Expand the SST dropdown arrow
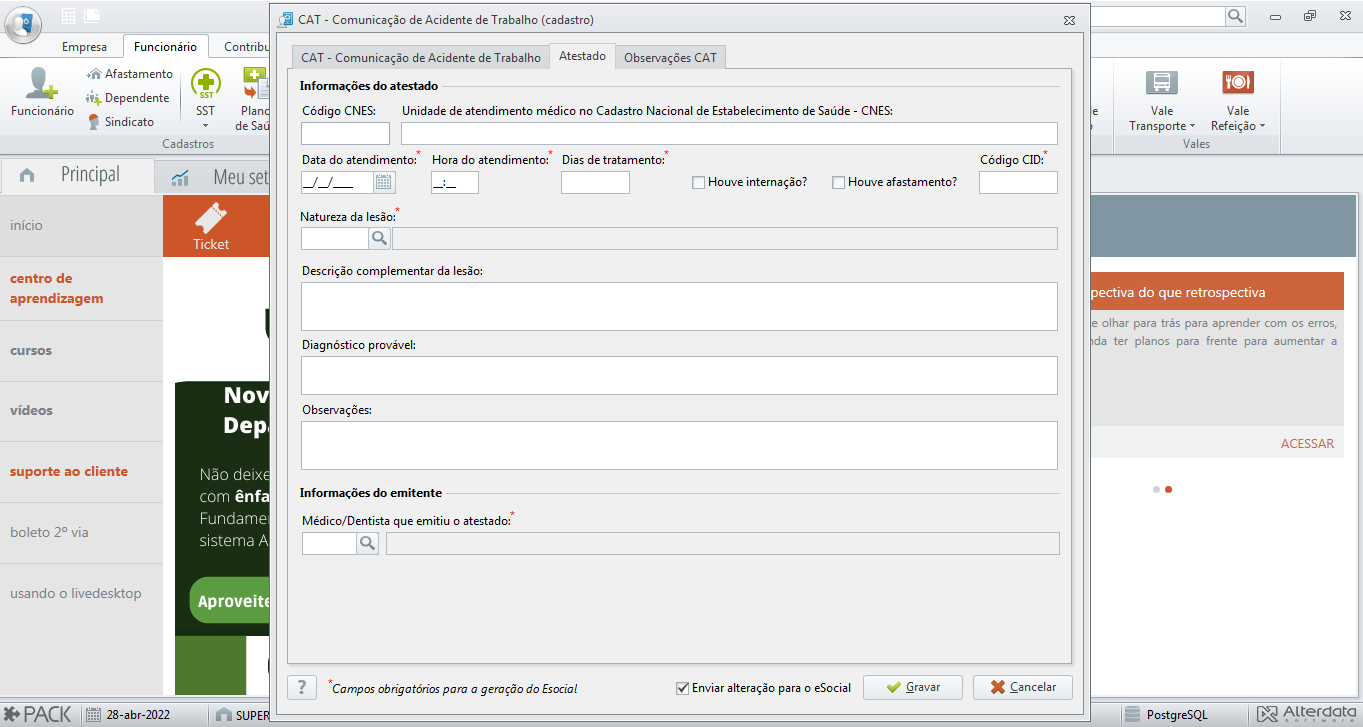Viewport: 1363px width, 727px height. 205,126
